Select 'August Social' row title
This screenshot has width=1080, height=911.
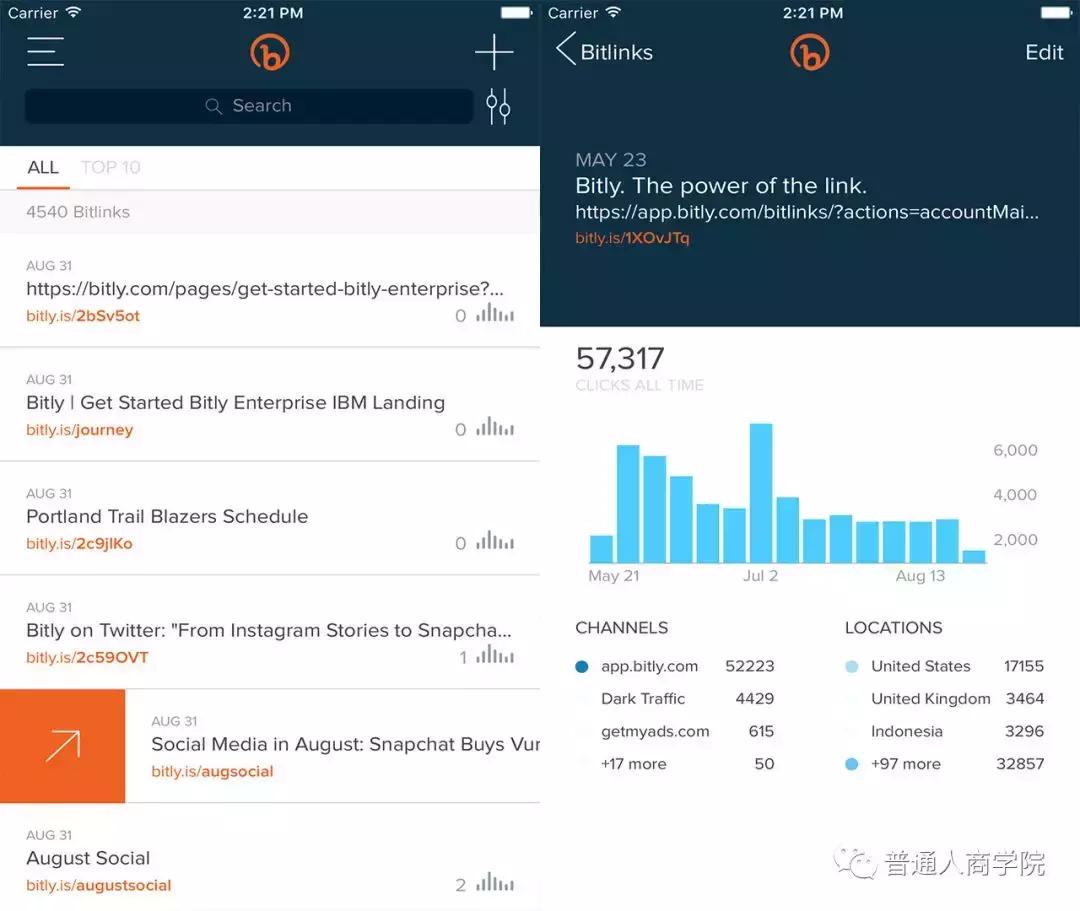88,858
